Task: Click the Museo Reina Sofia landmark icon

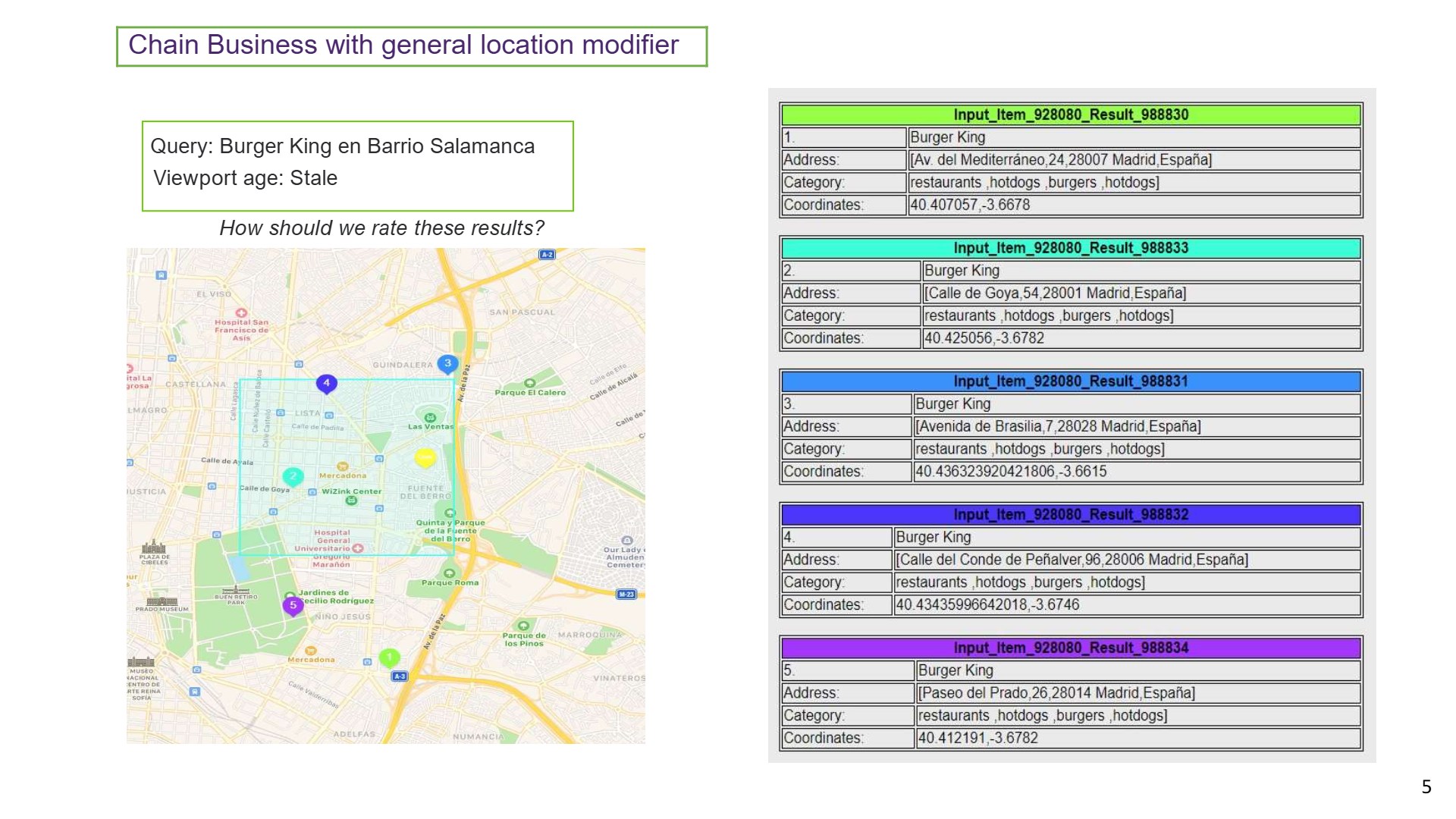Action: [141, 662]
